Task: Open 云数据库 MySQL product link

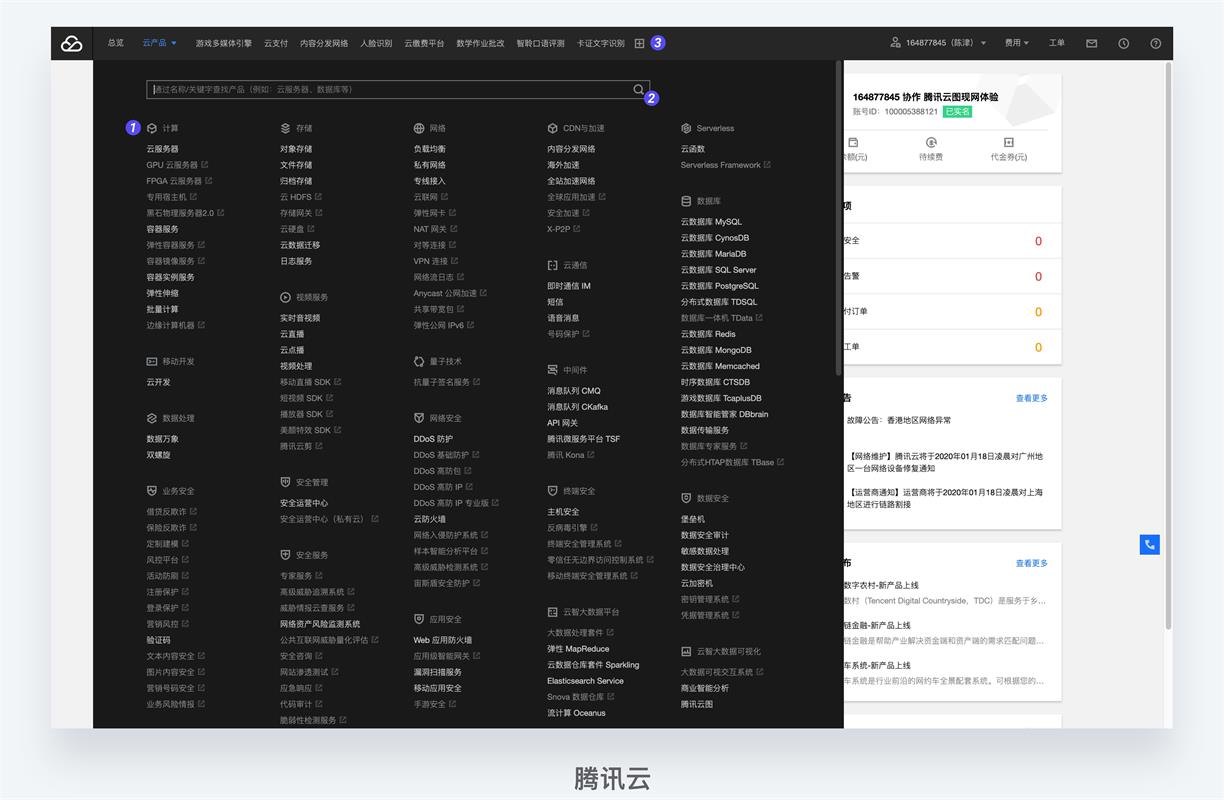Action: [x=711, y=222]
